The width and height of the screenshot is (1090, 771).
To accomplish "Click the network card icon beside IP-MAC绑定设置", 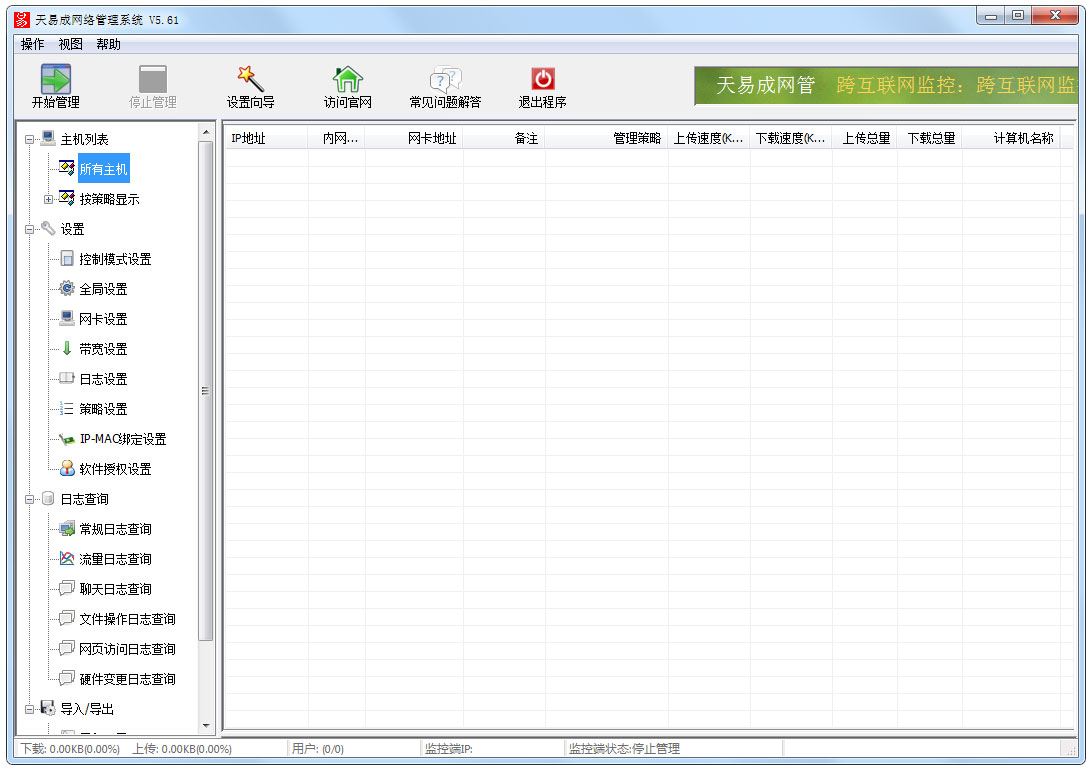I will (x=67, y=439).
